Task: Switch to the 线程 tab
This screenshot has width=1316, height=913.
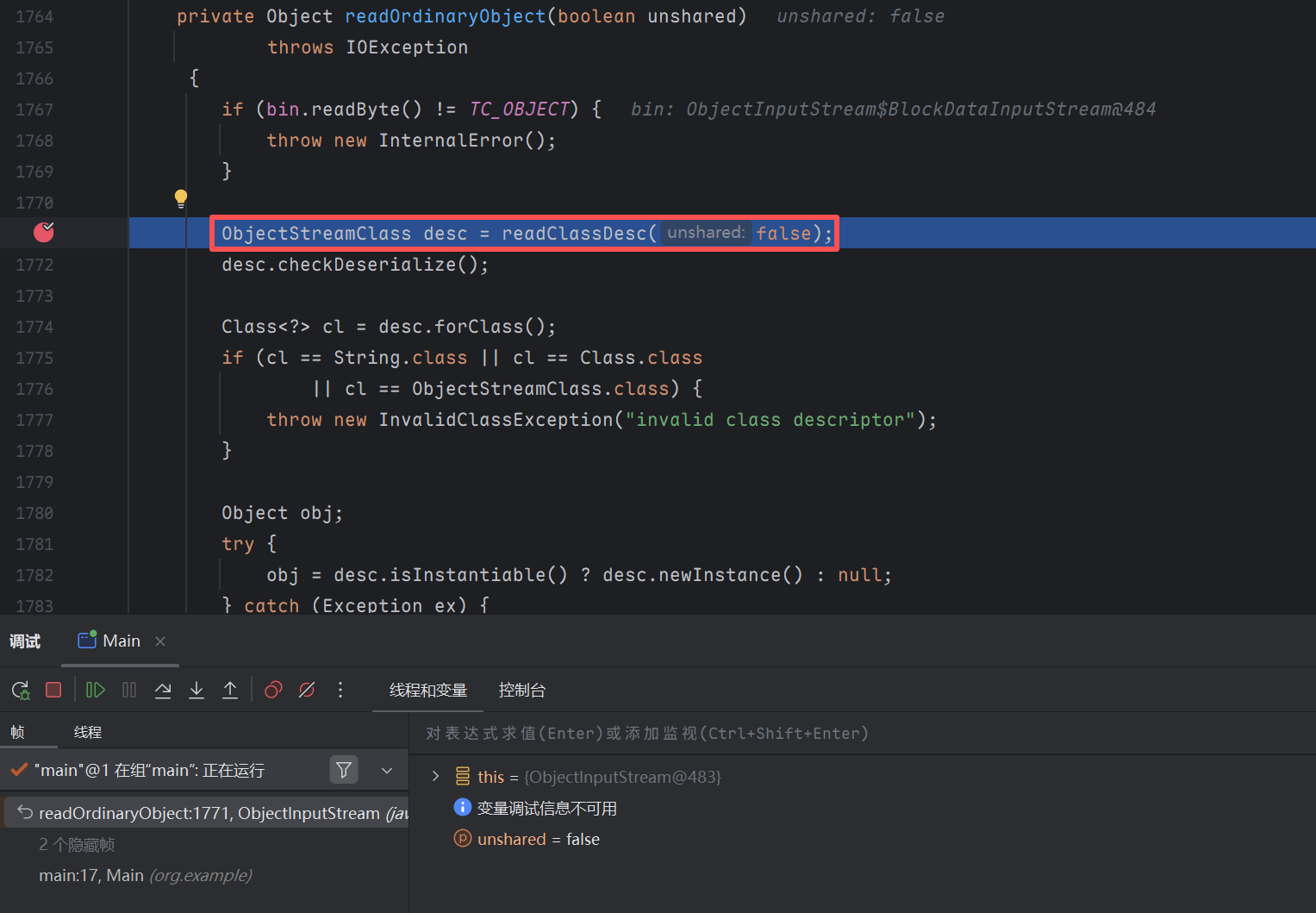Action: click(88, 732)
